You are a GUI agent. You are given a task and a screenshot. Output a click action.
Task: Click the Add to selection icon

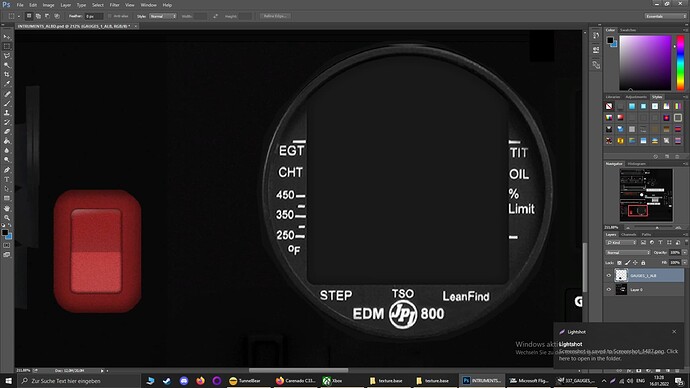38,16
